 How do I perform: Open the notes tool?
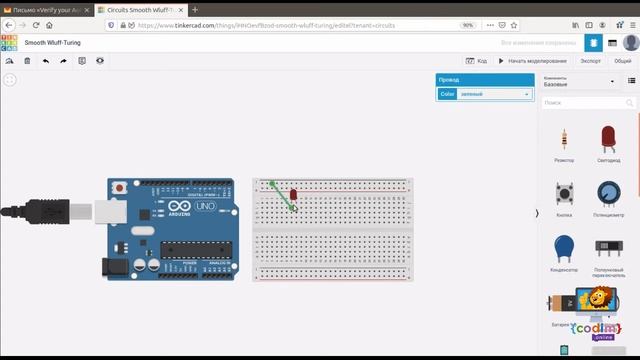(82, 61)
